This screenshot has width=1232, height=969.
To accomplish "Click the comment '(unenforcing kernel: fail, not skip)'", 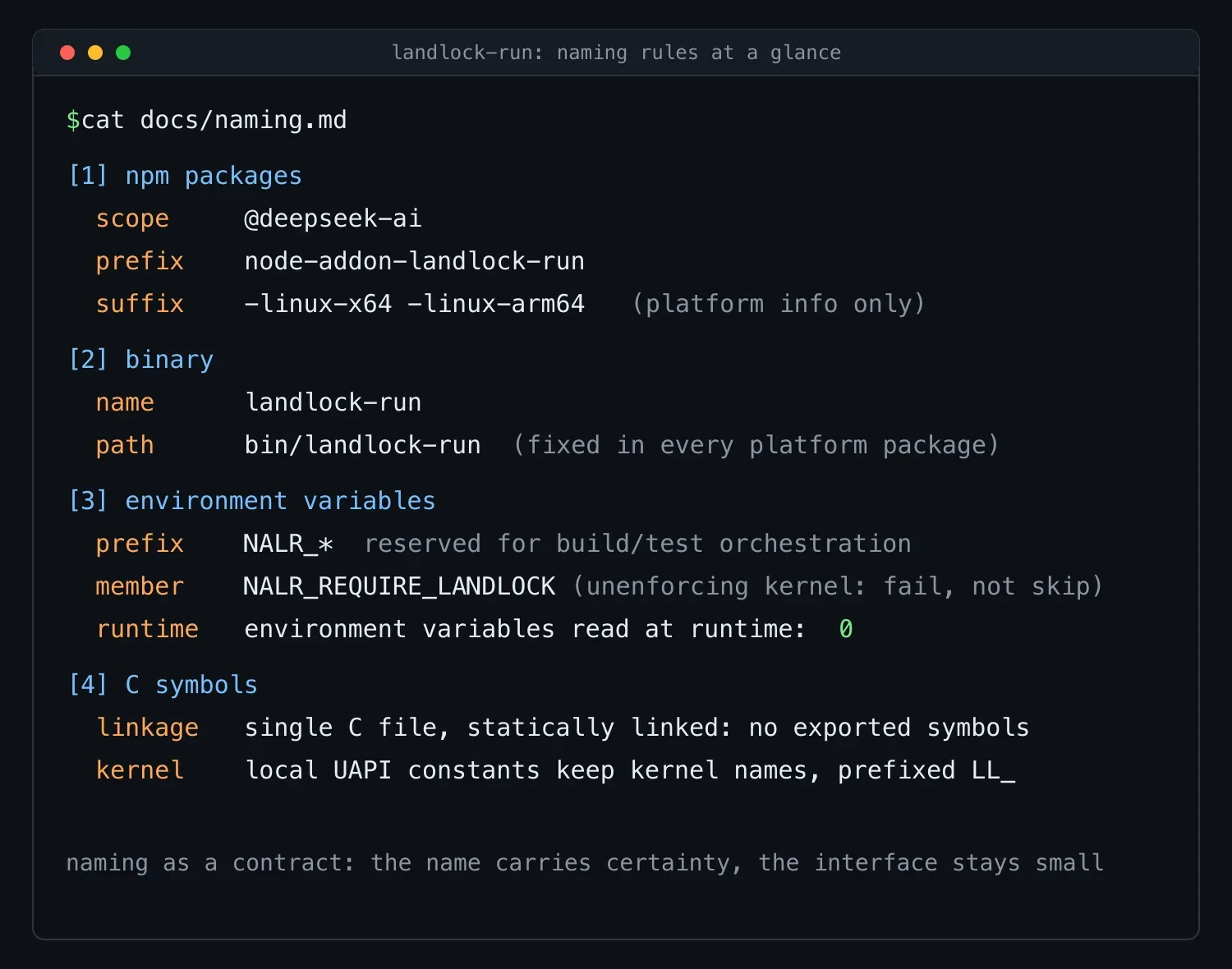I will (837, 586).
